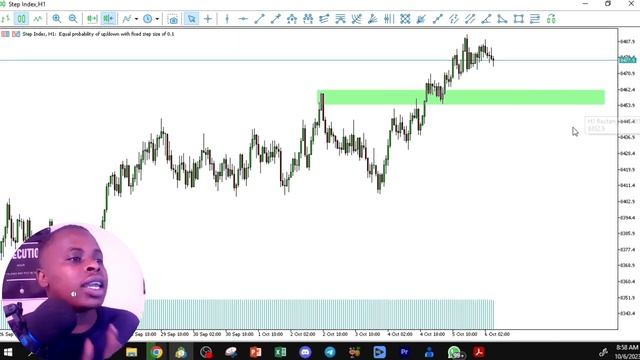
Task: Select the Fibonacci arcs tool
Action: click(356, 19)
